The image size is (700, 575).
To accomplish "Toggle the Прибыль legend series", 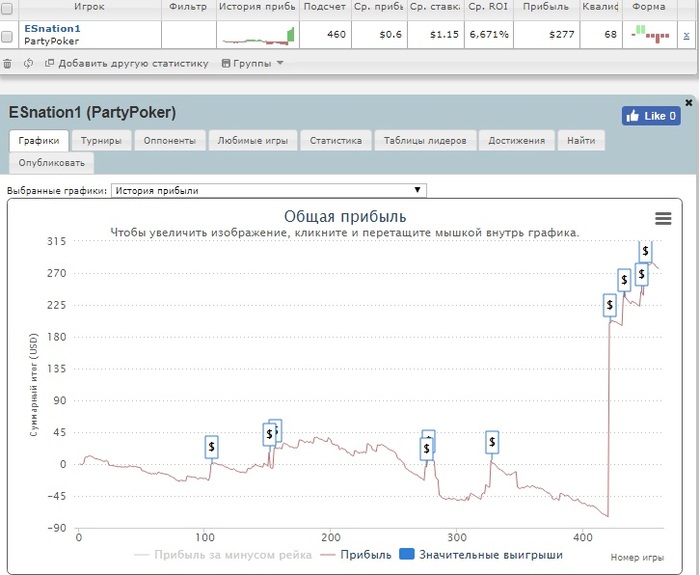I will pos(356,555).
